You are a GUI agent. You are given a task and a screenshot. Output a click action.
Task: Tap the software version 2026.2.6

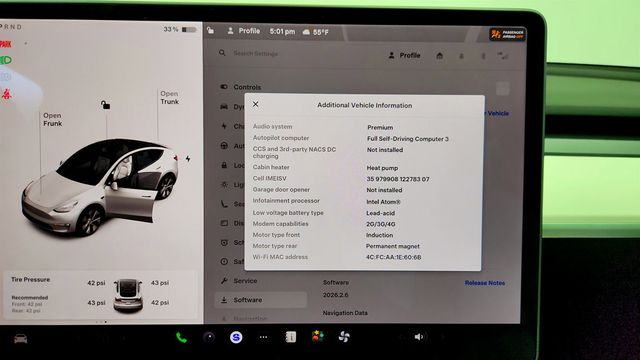pyautogui.click(x=336, y=295)
